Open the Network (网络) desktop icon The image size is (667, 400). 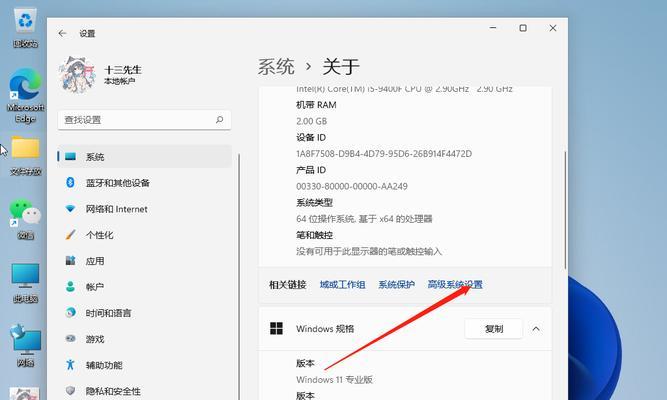(x=26, y=346)
